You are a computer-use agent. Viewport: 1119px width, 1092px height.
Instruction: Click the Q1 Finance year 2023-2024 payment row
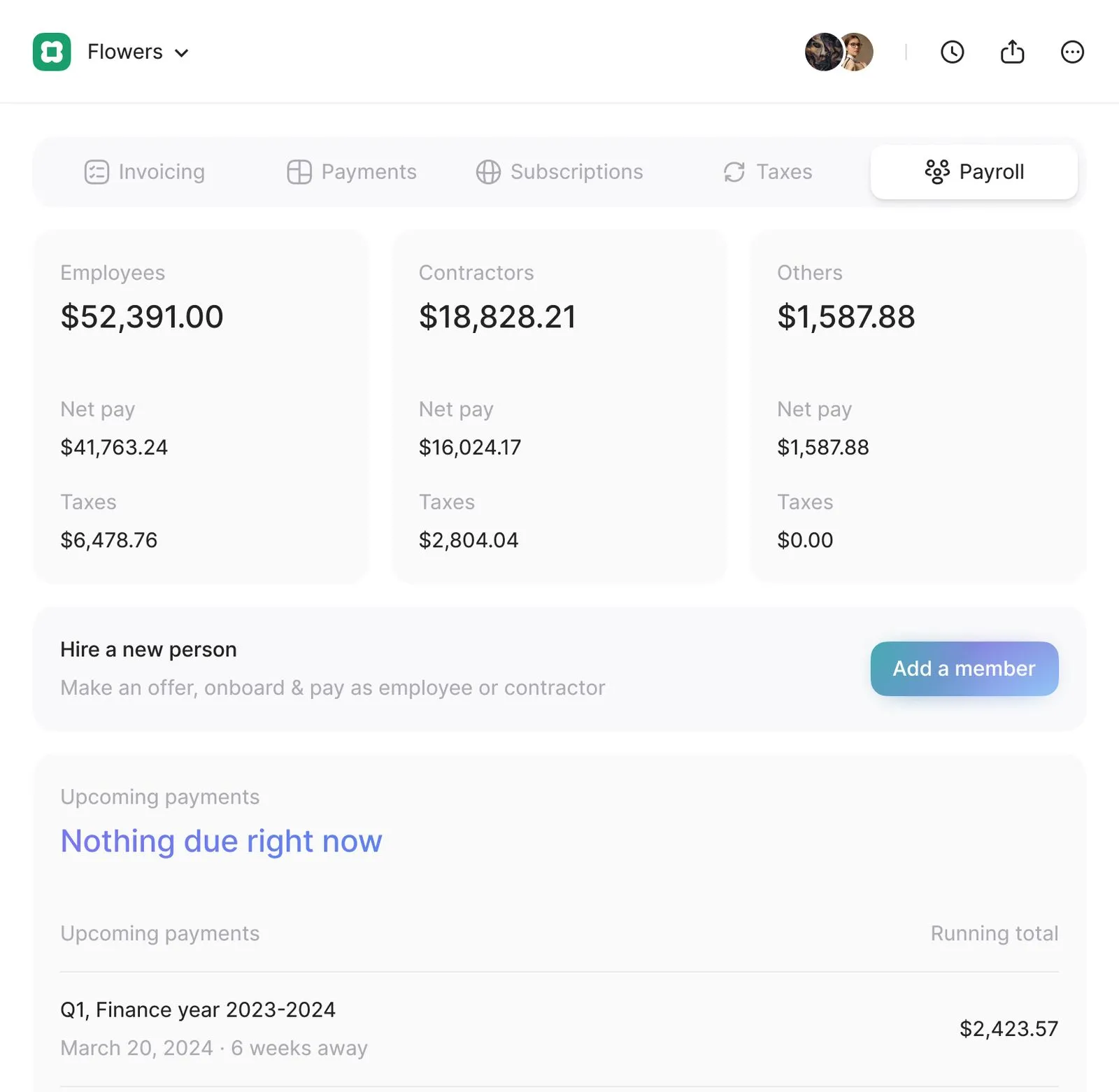point(559,1028)
